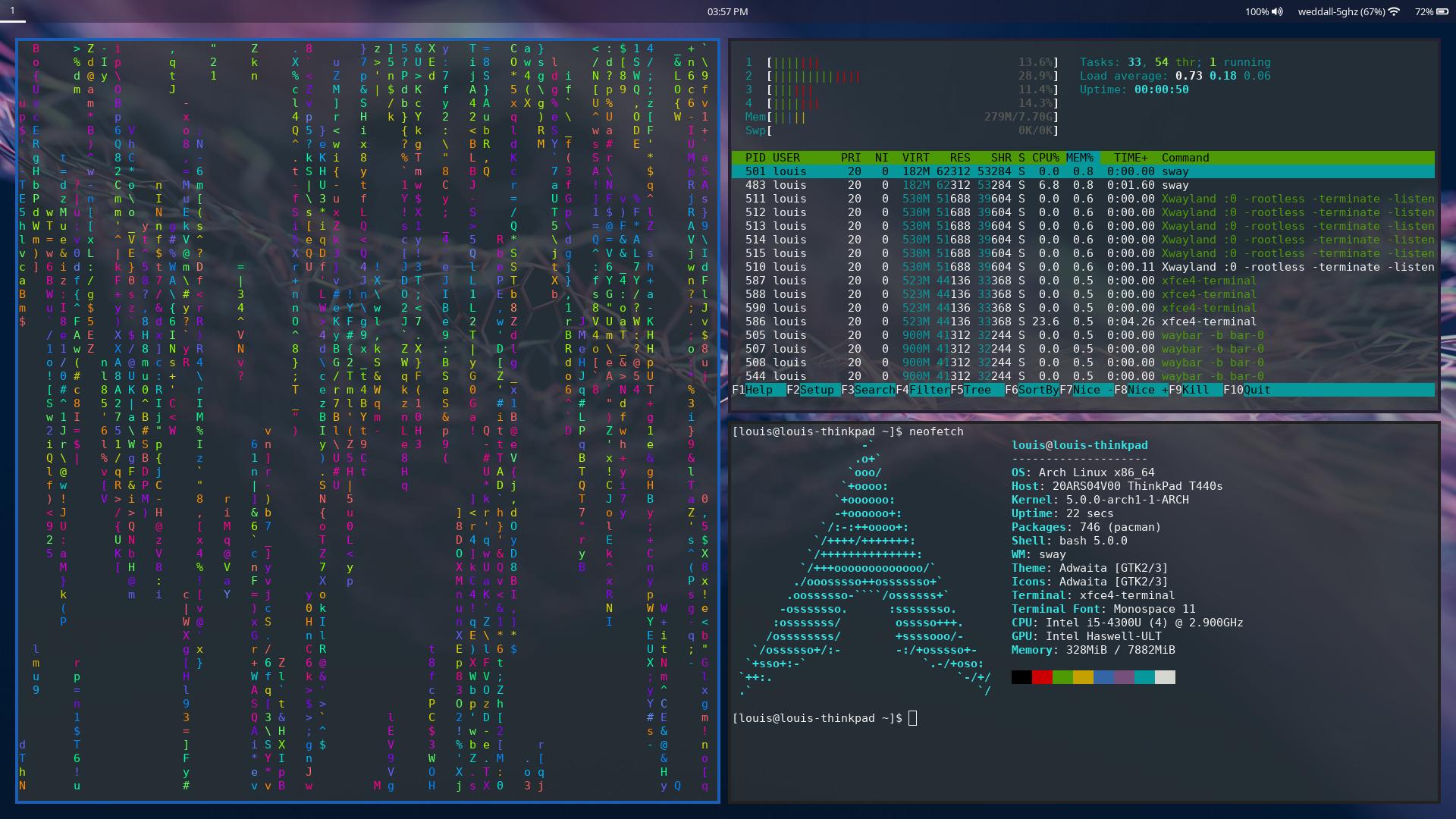Select workspace 1 in the top bar

(x=12, y=11)
